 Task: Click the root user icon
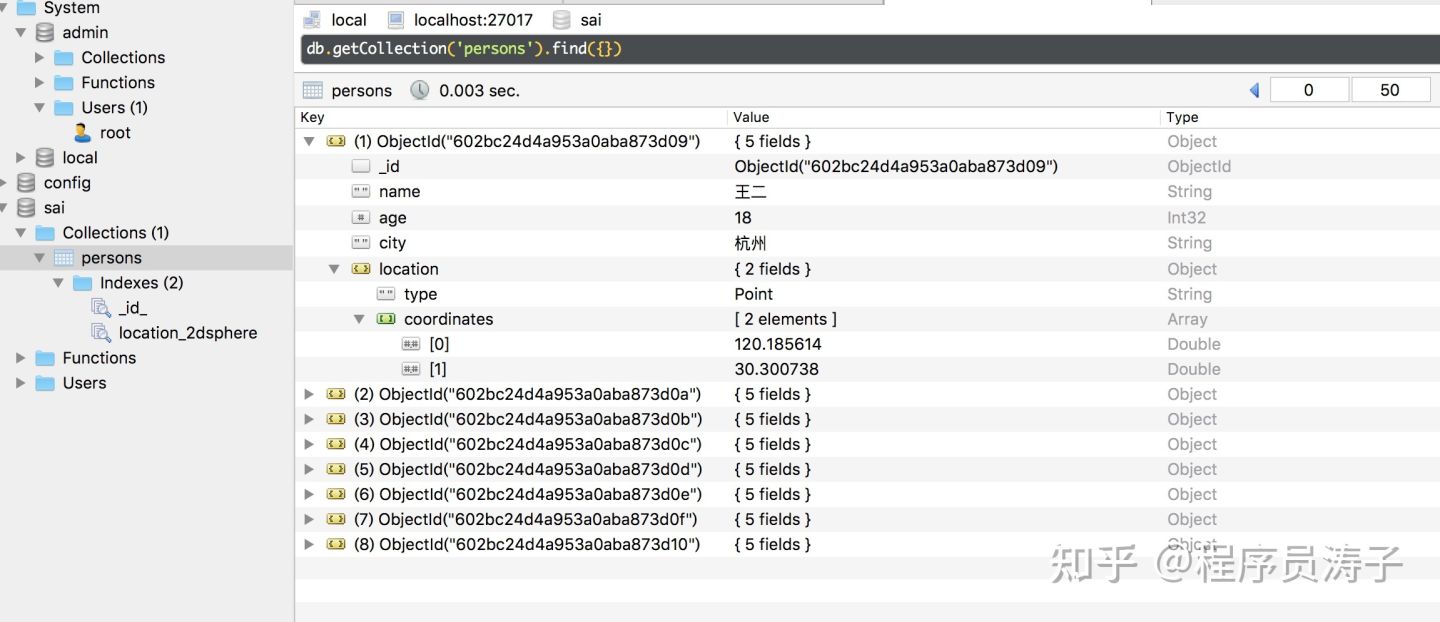click(x=83, y=133)
